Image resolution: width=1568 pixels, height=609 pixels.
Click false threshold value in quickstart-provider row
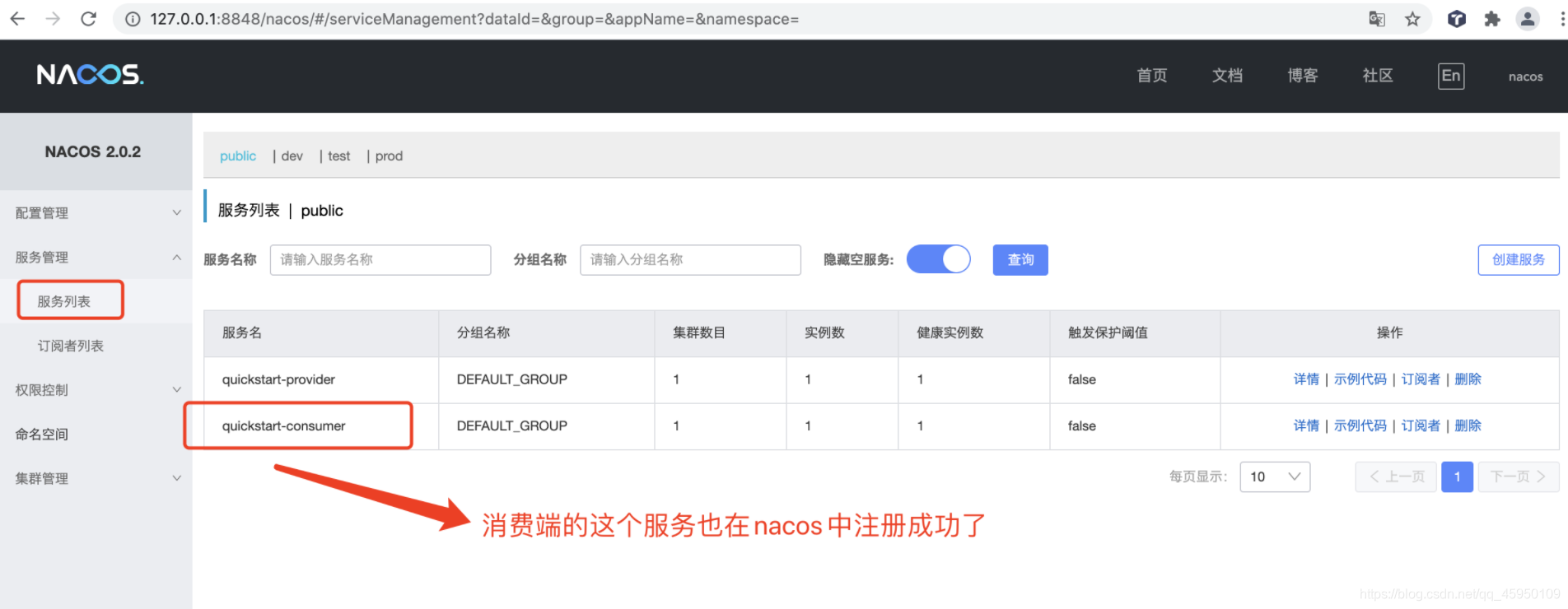coord(1081,379)
